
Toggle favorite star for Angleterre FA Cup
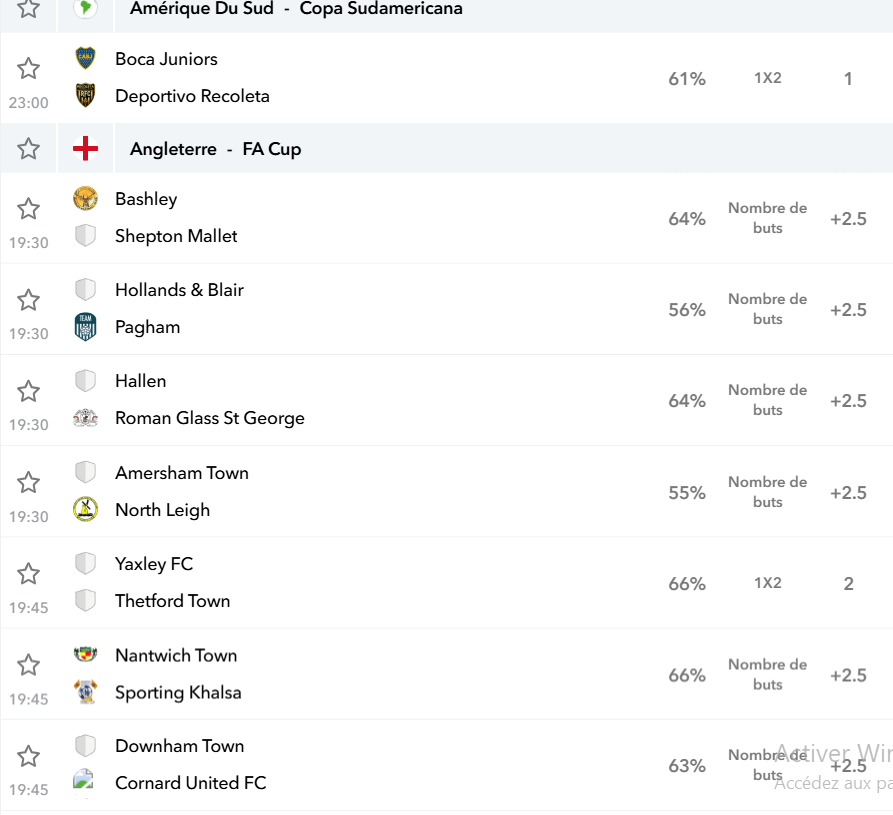tap(28, 149)
